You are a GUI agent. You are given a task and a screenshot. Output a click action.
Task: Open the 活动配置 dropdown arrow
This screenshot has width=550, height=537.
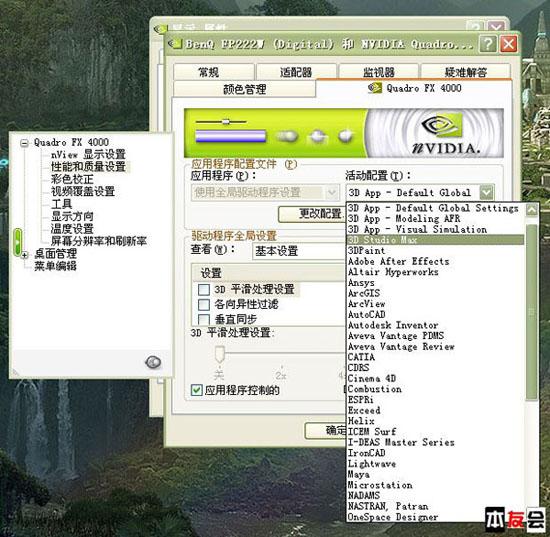[x=487, y=192]
